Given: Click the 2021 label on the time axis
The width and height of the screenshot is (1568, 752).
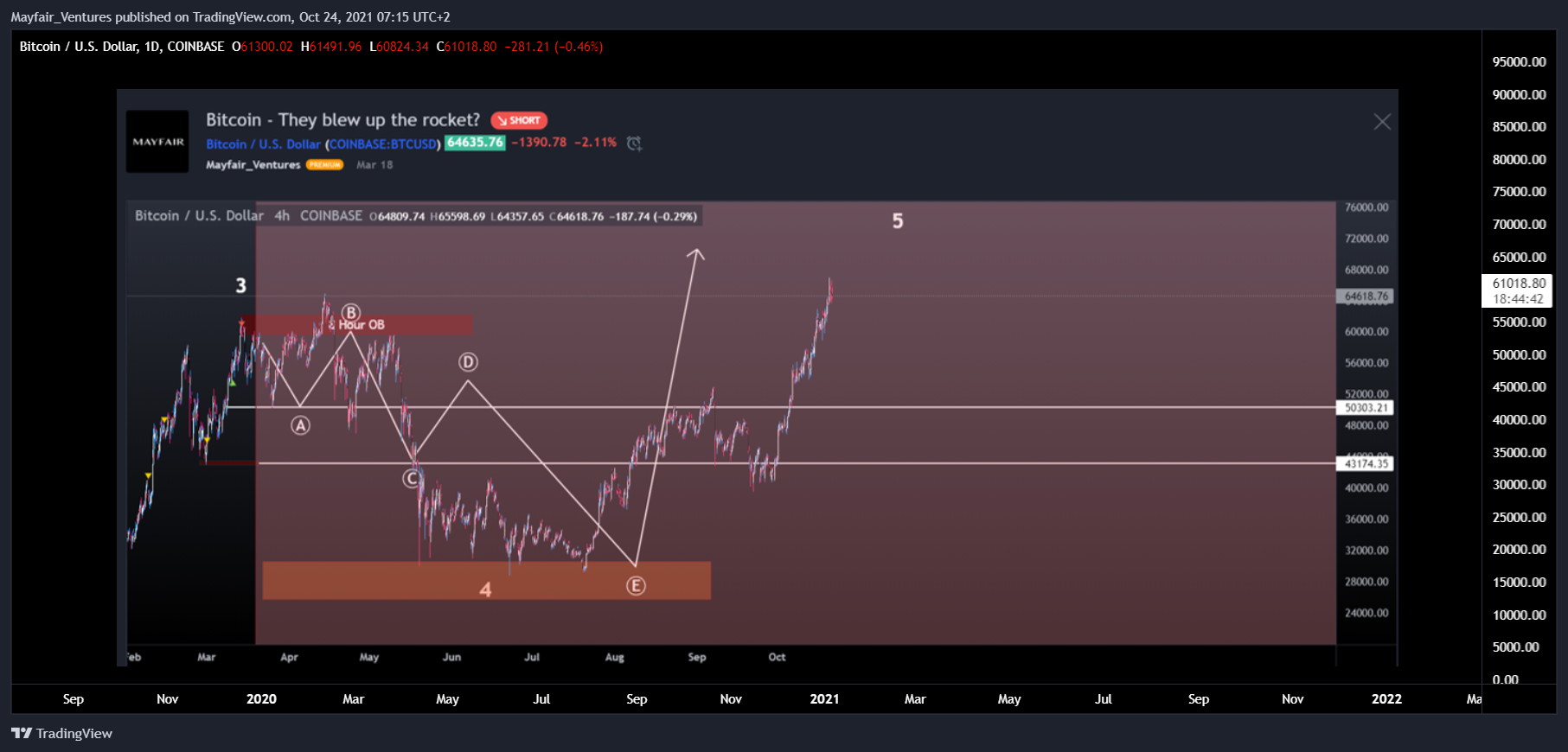Looking at the screenshot, I should (824, 699).
